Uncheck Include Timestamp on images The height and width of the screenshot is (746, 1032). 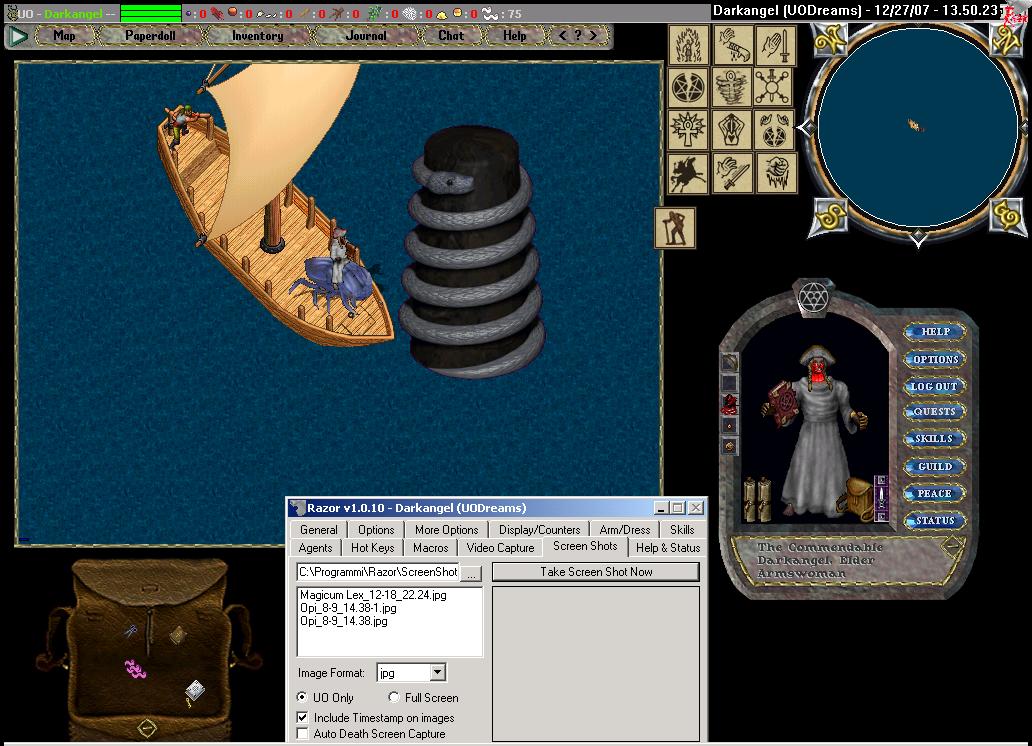[x=303, y=718]
